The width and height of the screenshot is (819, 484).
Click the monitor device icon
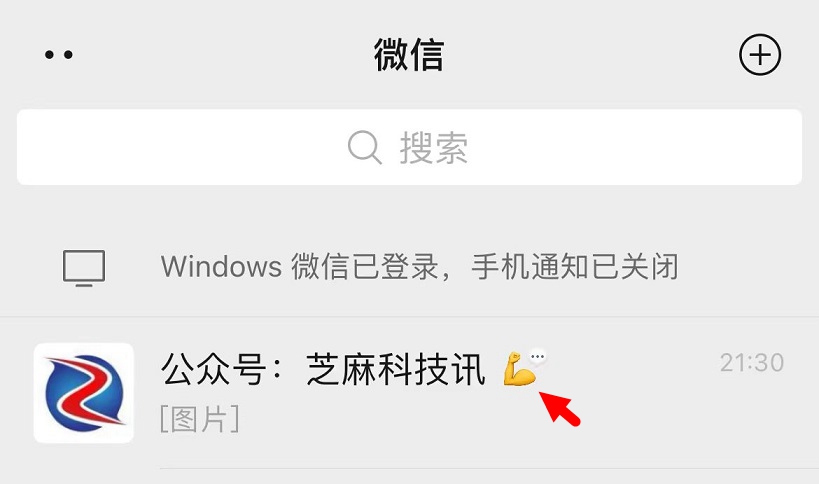click(84, 268)
